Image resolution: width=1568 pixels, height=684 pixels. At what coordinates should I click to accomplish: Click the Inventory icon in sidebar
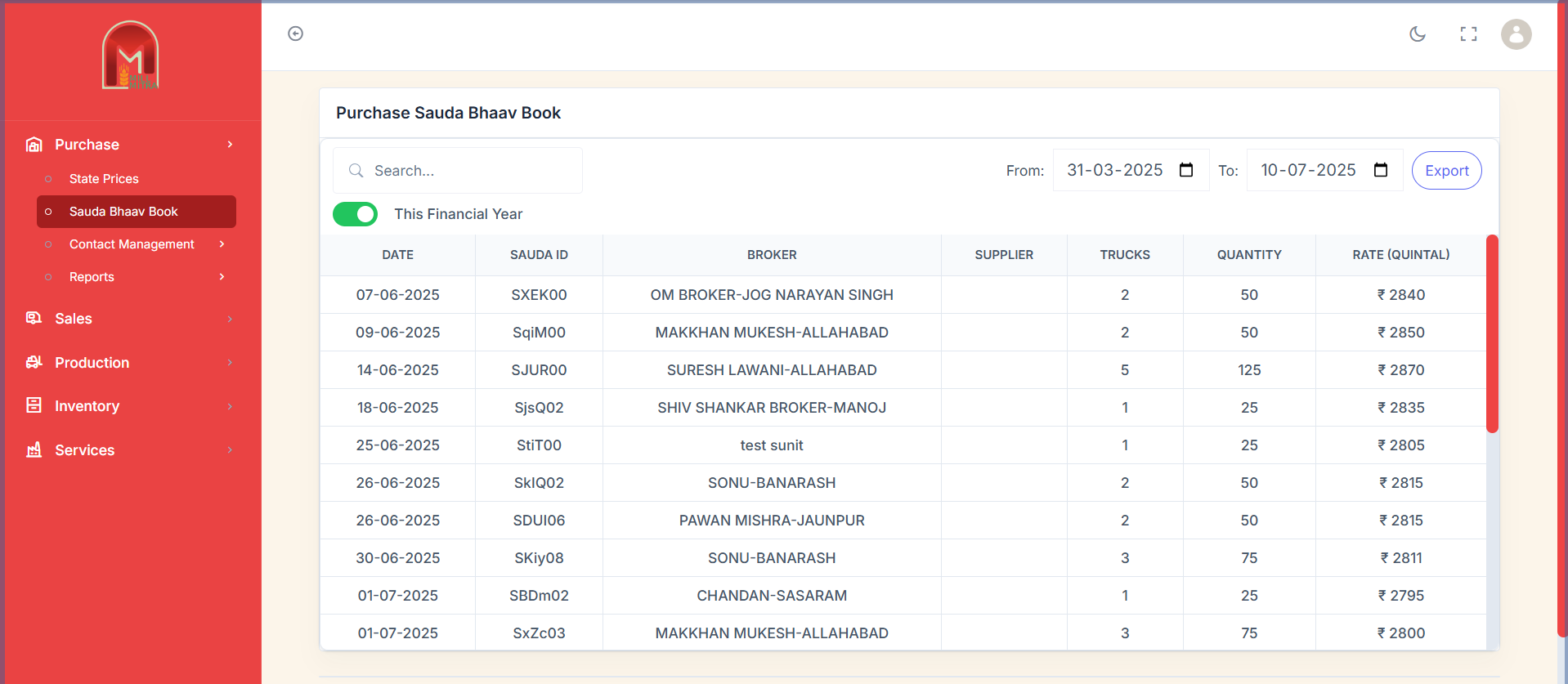(34, 405)
